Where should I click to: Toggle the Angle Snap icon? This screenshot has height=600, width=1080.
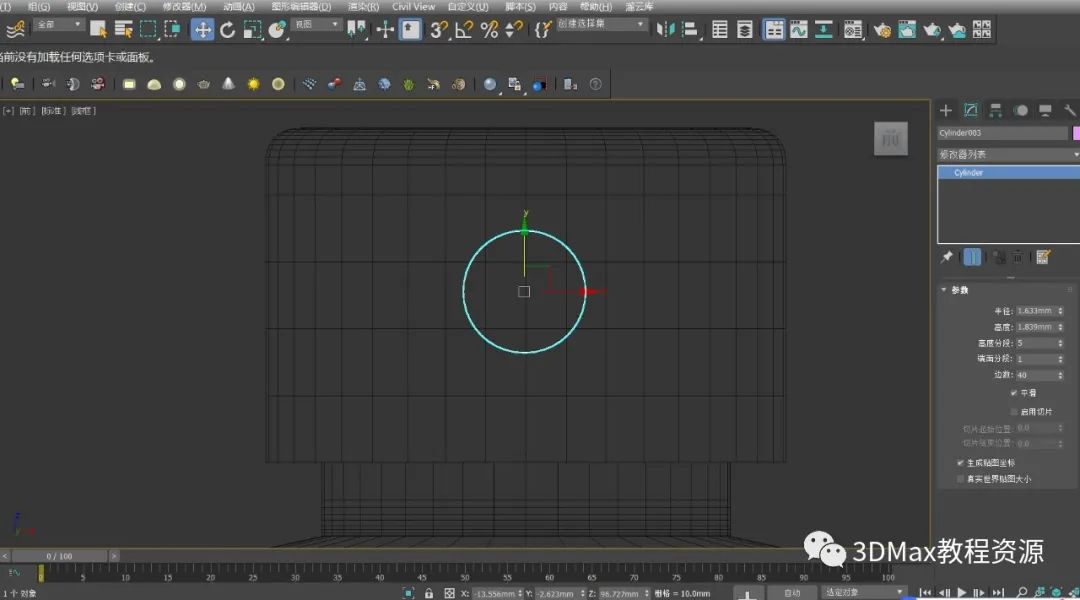click(464, 29)
